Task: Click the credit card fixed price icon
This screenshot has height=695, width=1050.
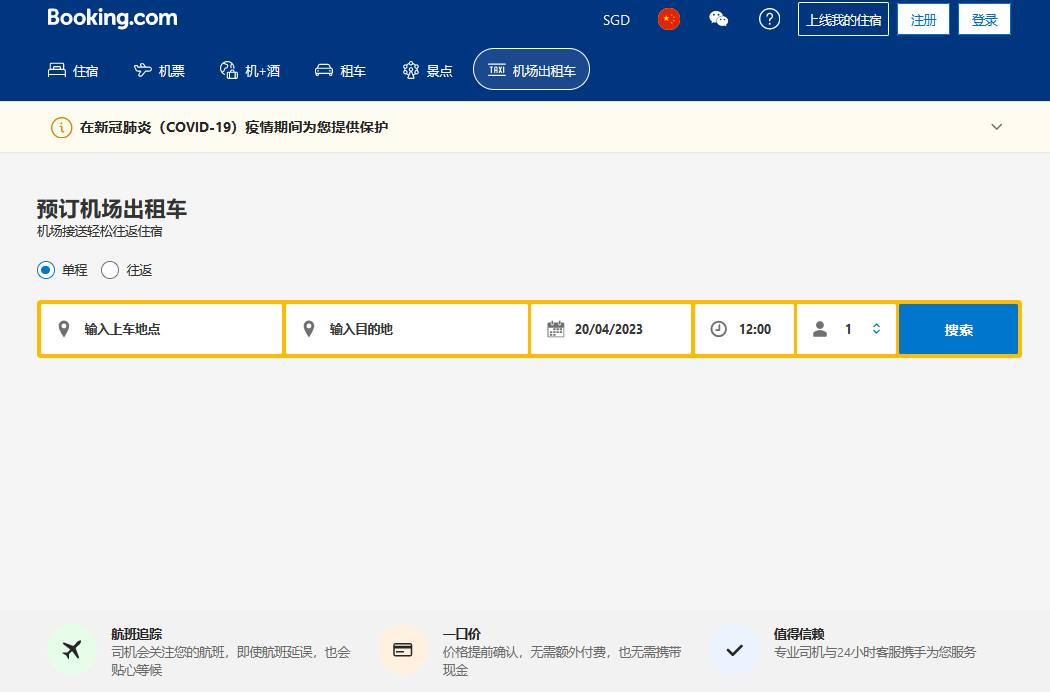Action: point(402,649)
